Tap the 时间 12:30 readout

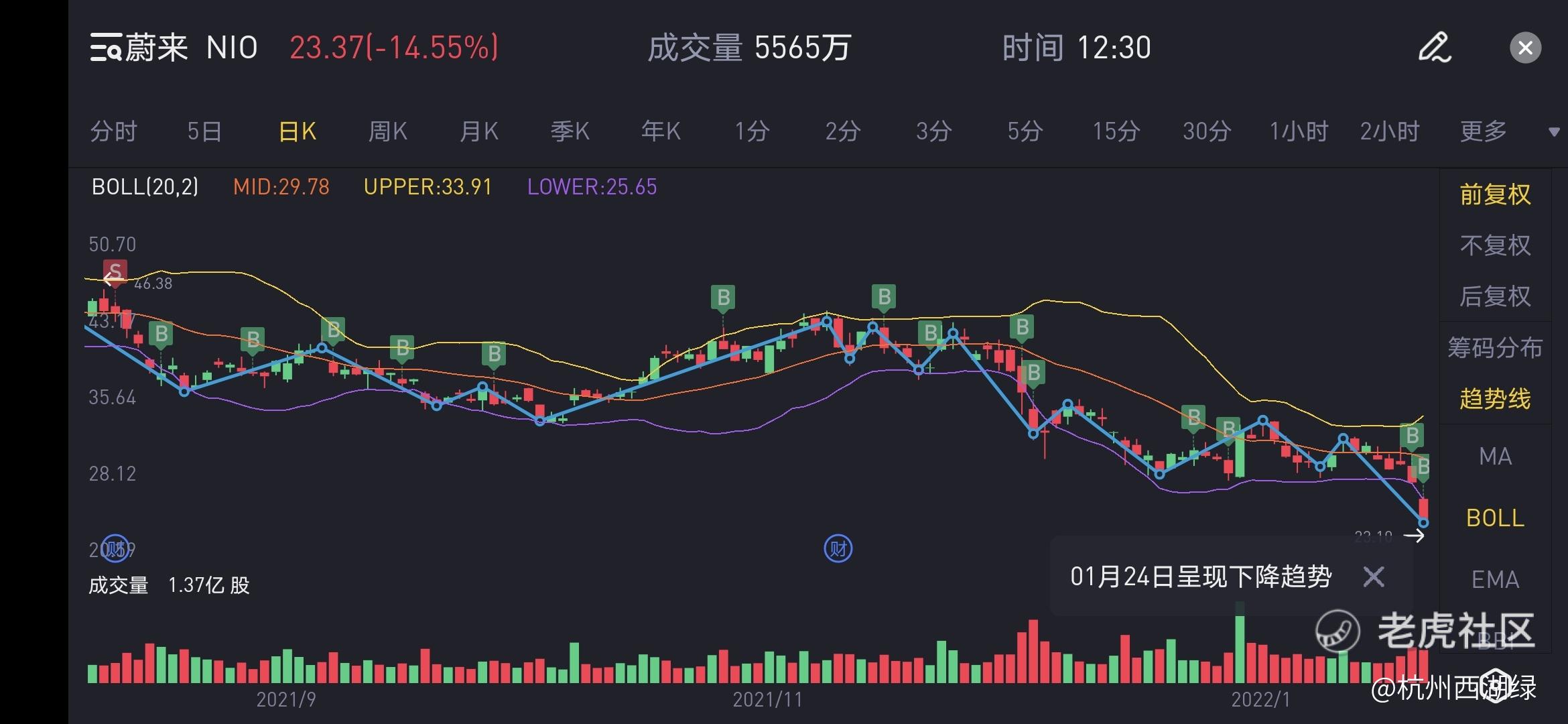[x=1076, y=48]
